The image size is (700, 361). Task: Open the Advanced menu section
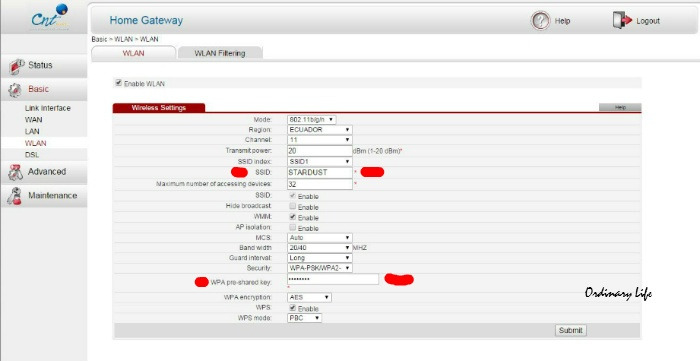44,172
